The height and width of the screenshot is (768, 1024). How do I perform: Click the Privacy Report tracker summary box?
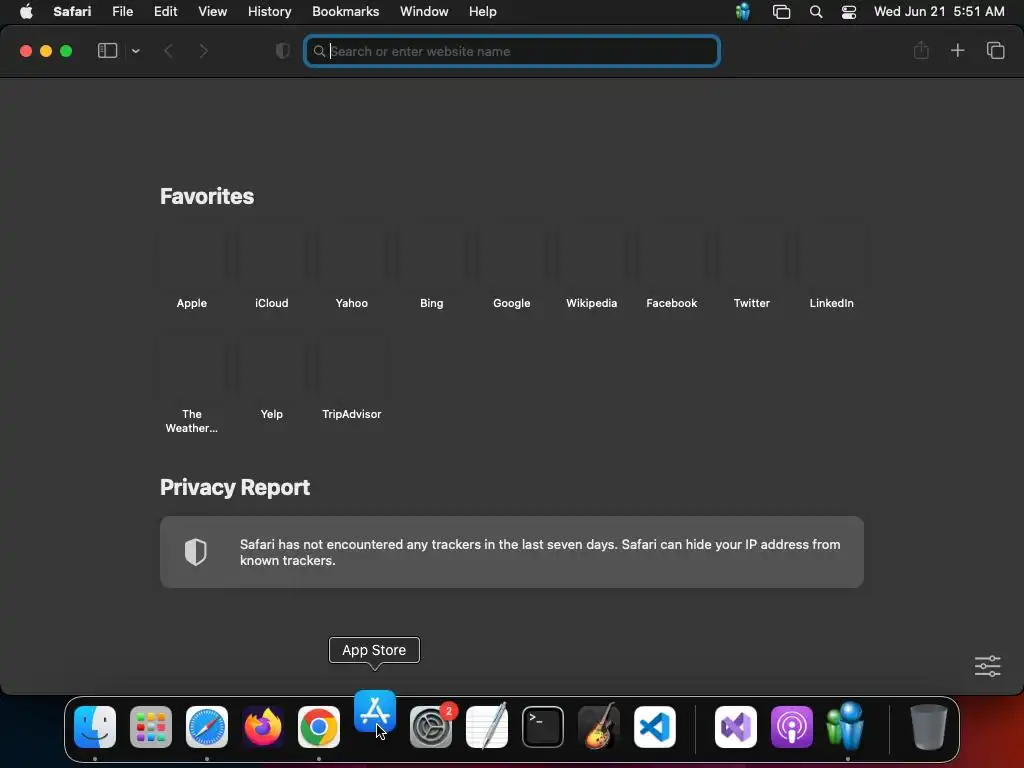click(x=512, y=552)
